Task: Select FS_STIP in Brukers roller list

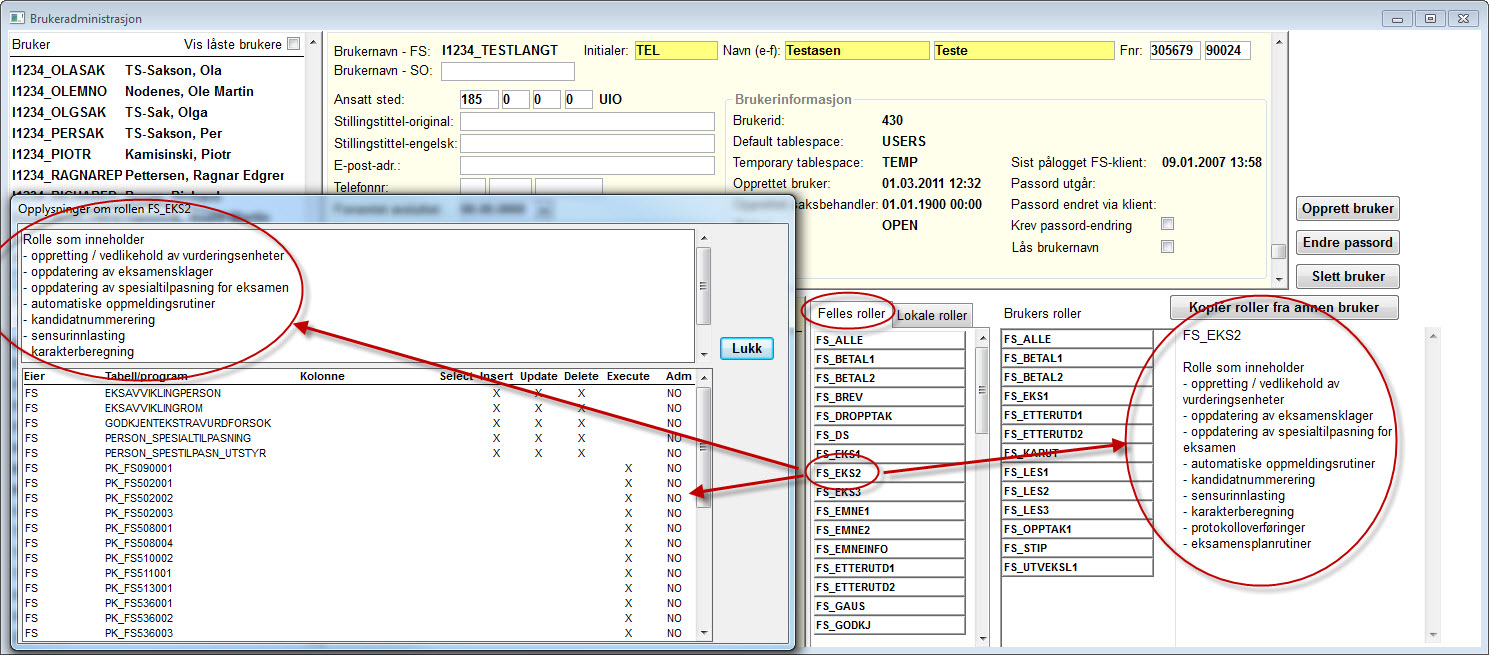Action: (1077, 548)
